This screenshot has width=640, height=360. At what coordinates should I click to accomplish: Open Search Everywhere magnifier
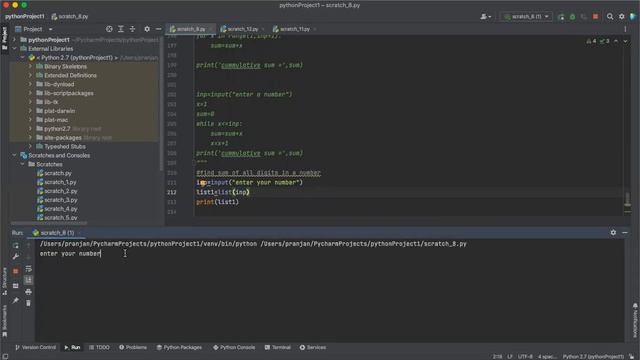click(x=610, y=17)
